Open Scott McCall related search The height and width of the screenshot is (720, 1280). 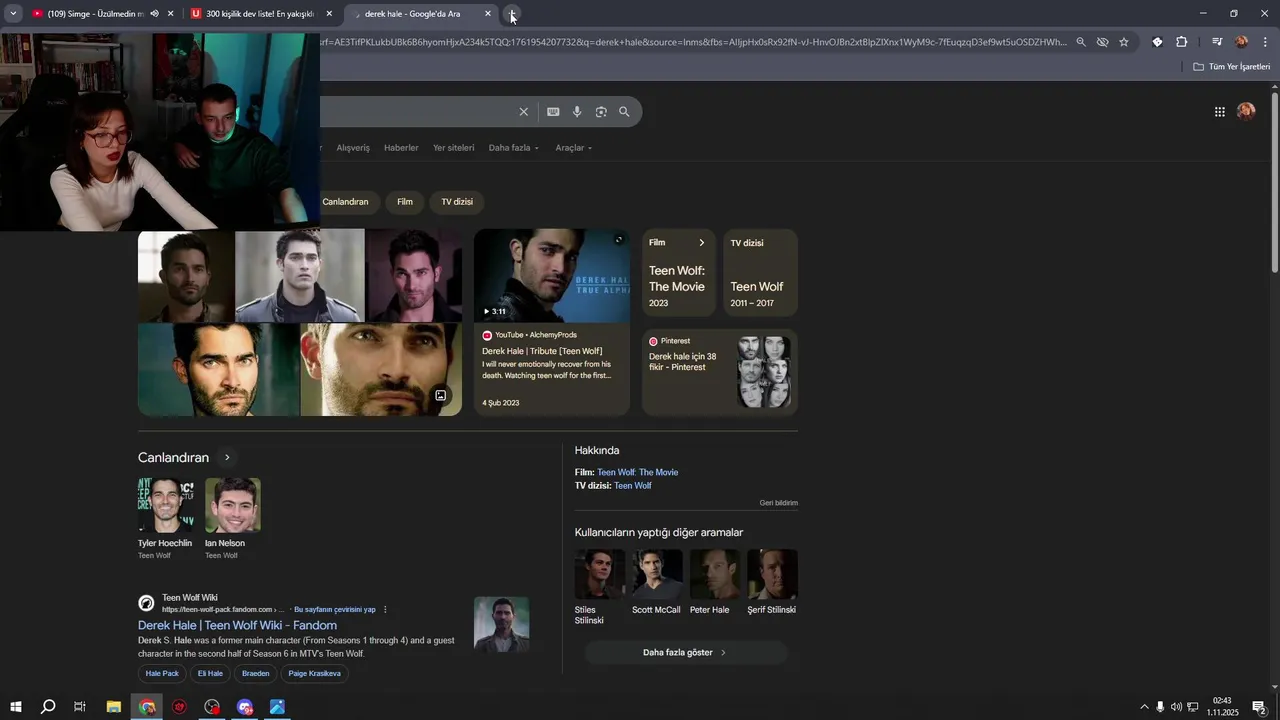(x=656, y=582)
